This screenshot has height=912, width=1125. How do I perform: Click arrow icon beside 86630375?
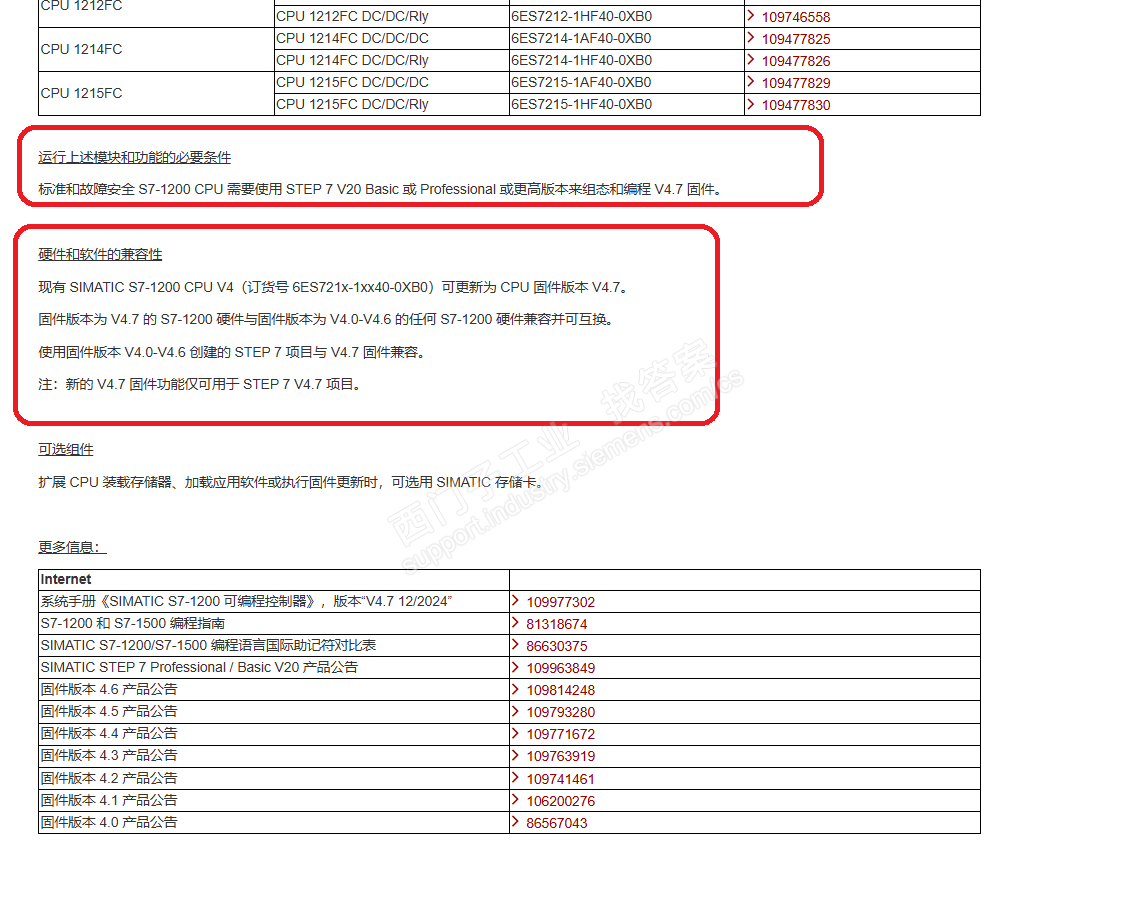tap(515, 644)
